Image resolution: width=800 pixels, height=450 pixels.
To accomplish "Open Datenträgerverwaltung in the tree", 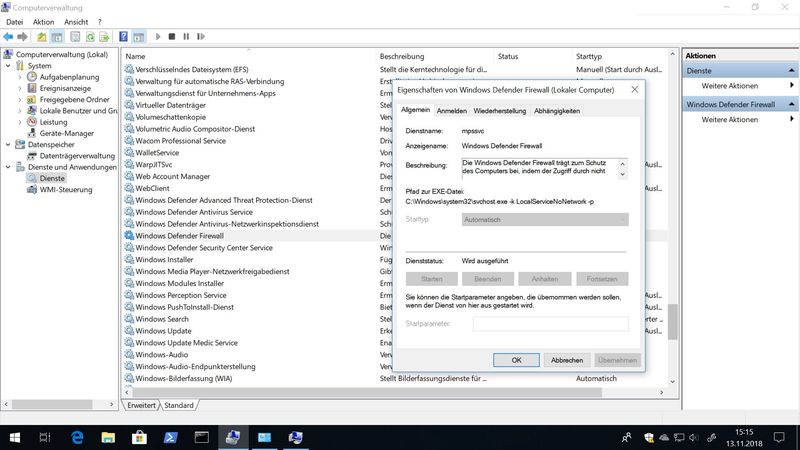I will point(77,156).
